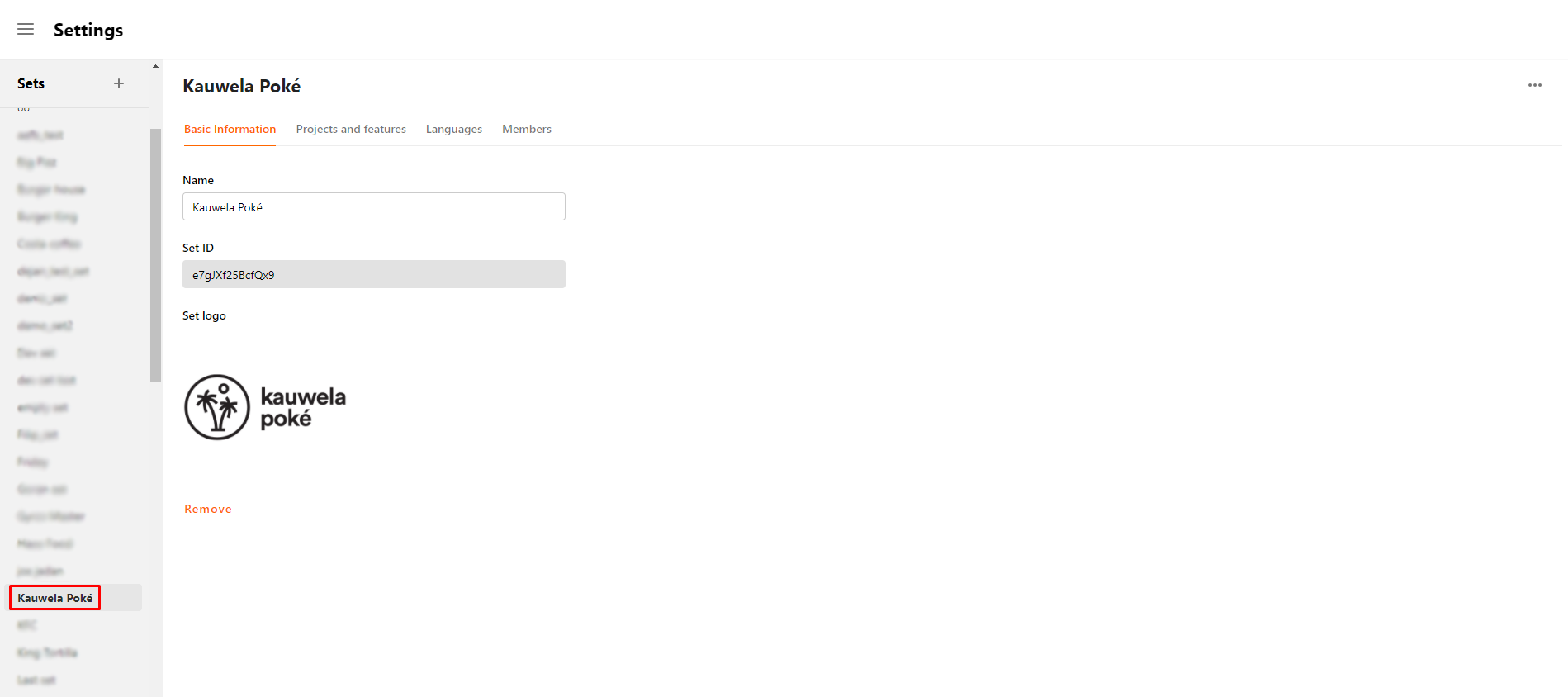The height and width of the screenshot is (697, 1568).
Task: Open the hamburger navigation menu
Action: [26, 30]
